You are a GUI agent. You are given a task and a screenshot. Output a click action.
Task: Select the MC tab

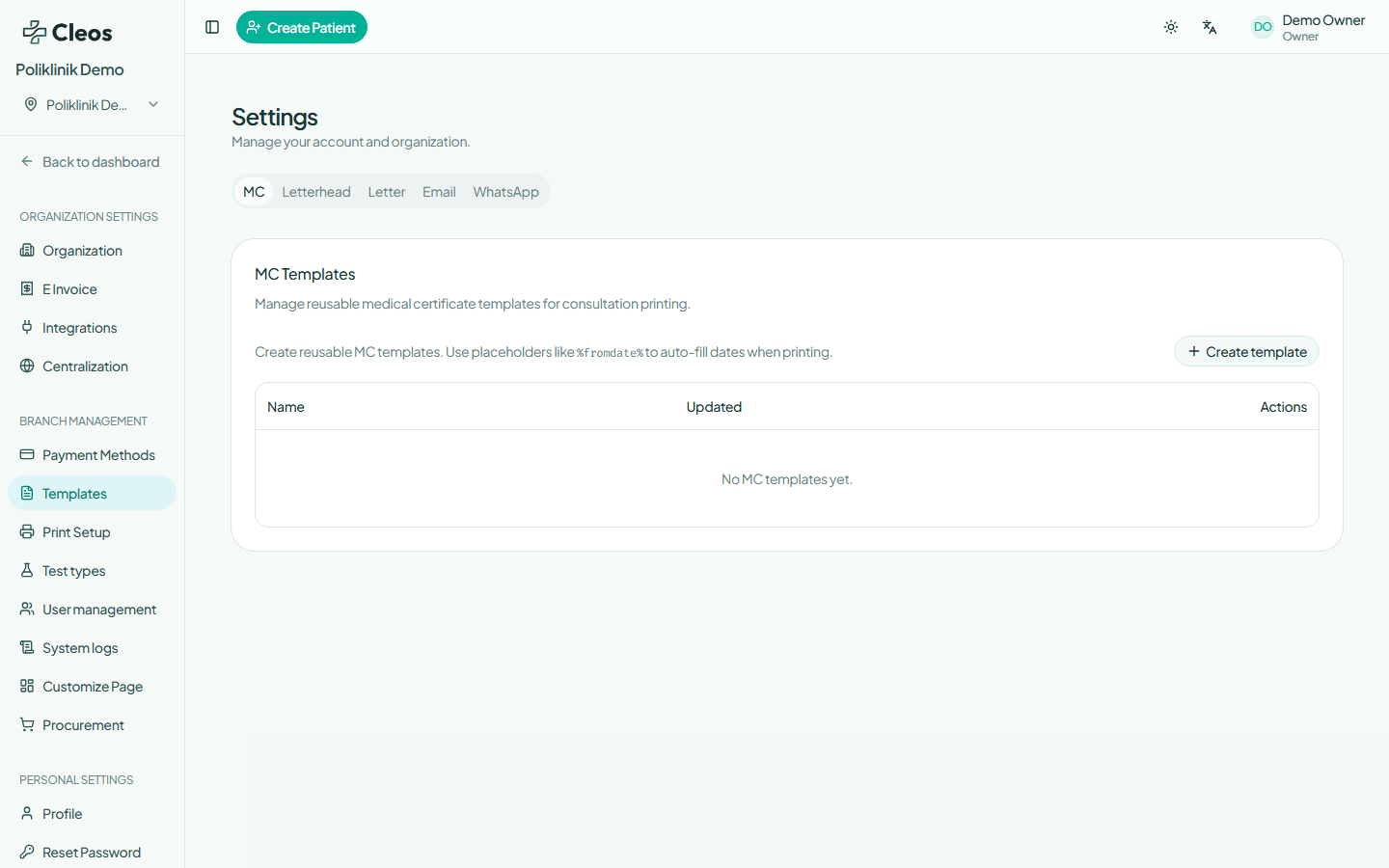pos(254,192)
